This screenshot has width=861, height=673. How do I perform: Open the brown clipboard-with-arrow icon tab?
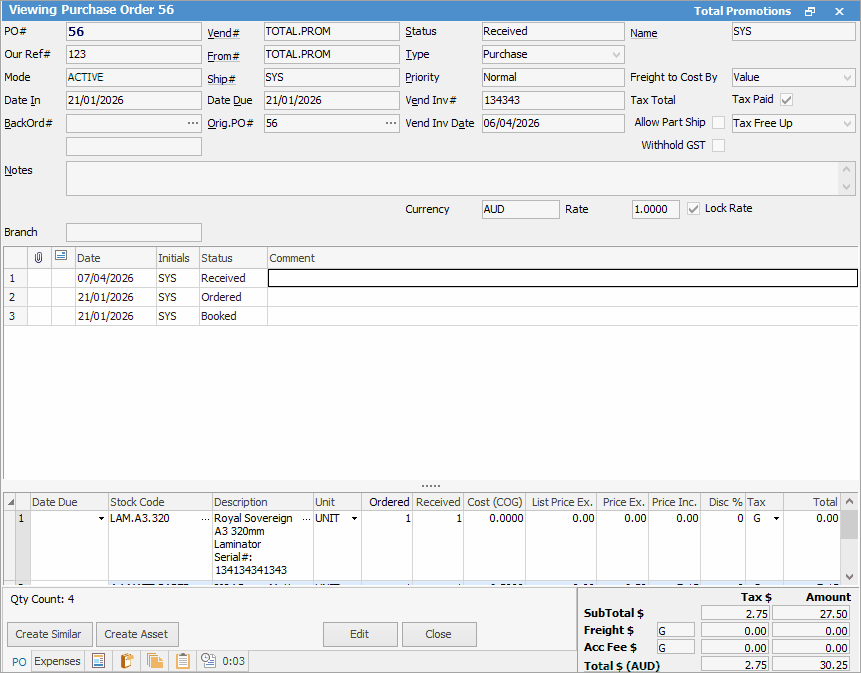[127, 660]
